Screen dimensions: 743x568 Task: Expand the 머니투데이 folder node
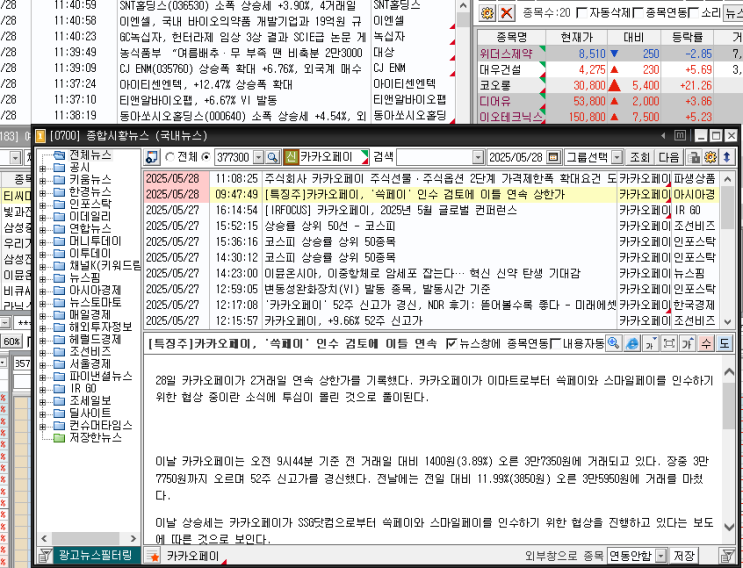(43, 242)
